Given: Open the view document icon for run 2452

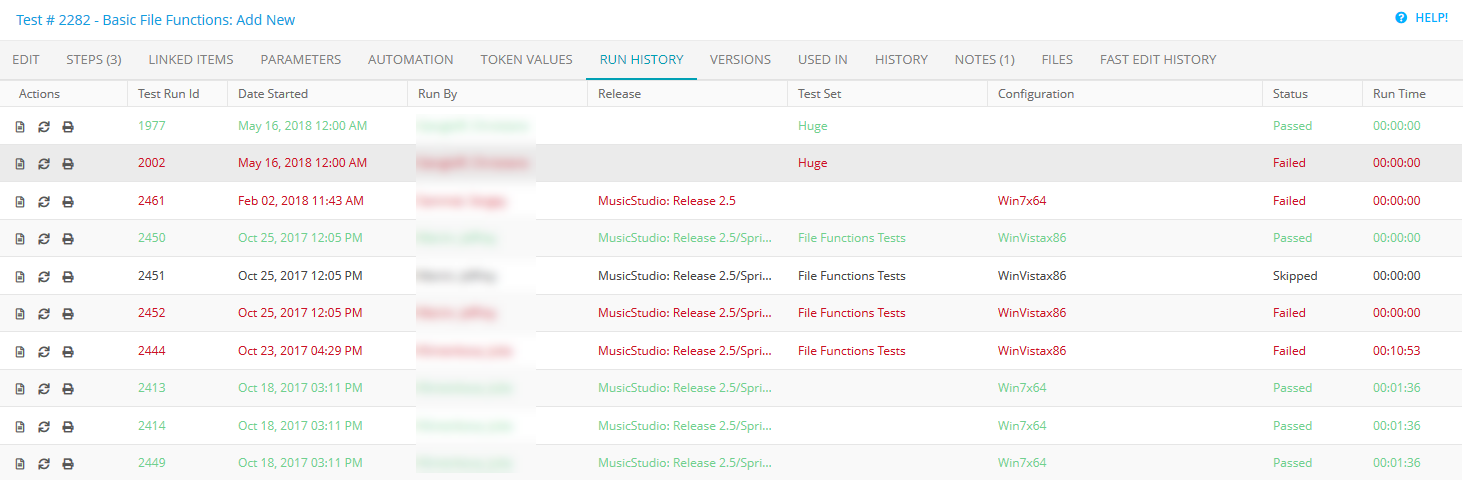Looking at the screenshot, I should (x=20, y=314).
